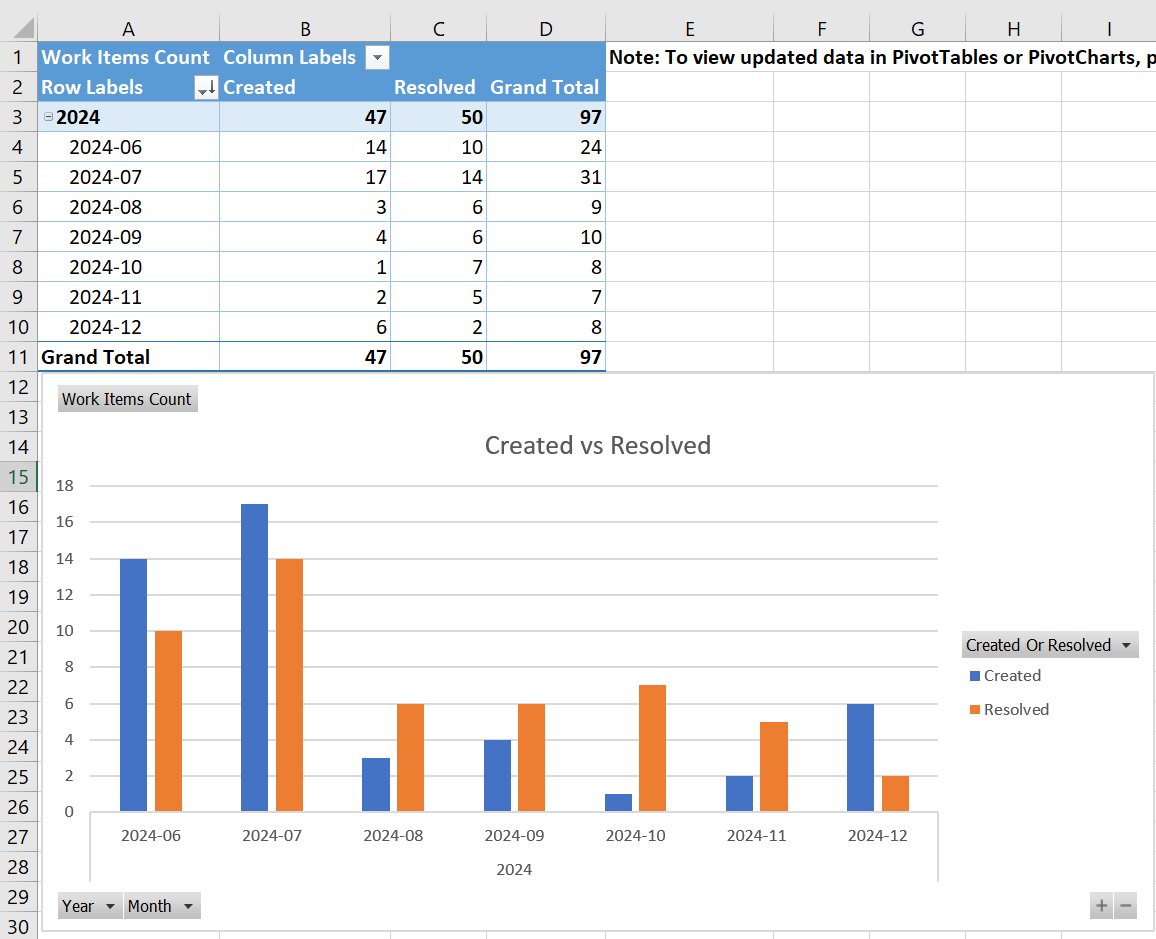Open the Year field button dropdown
Viewport: 1156px width, 939px height.
[x=108, y=905]
